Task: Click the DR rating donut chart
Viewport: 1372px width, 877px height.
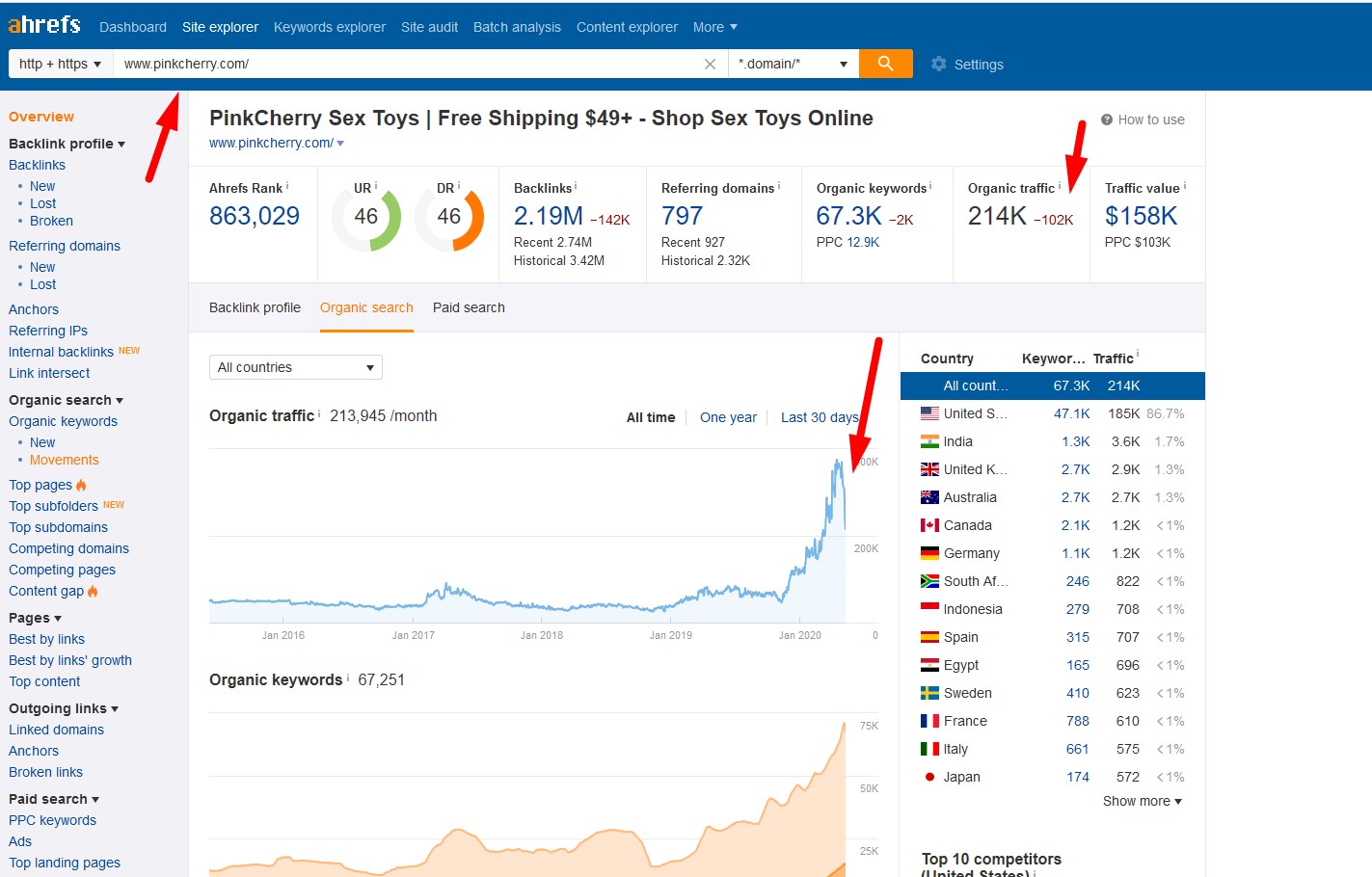Action: (449, 218)
